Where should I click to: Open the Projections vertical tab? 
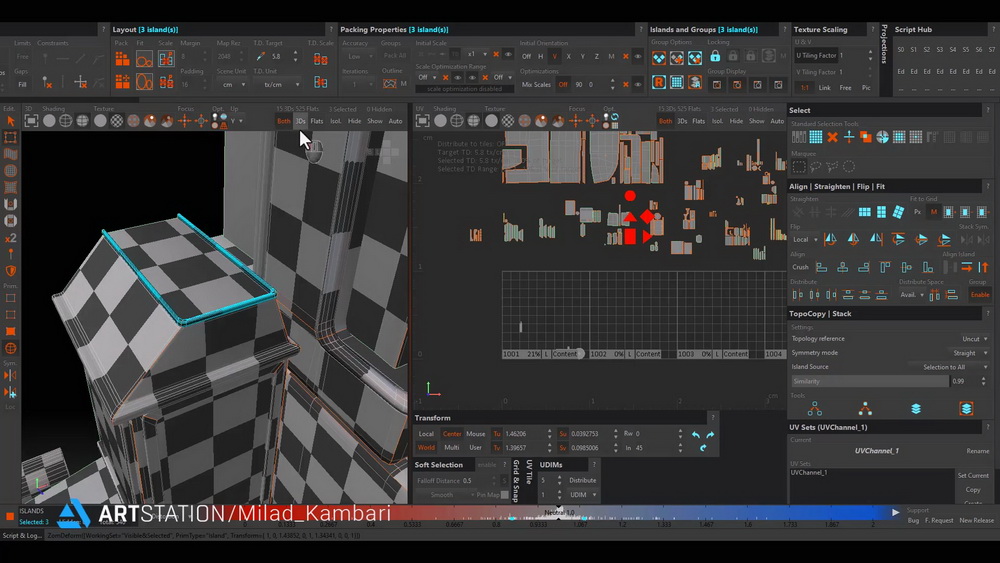[x=884, y=44]
